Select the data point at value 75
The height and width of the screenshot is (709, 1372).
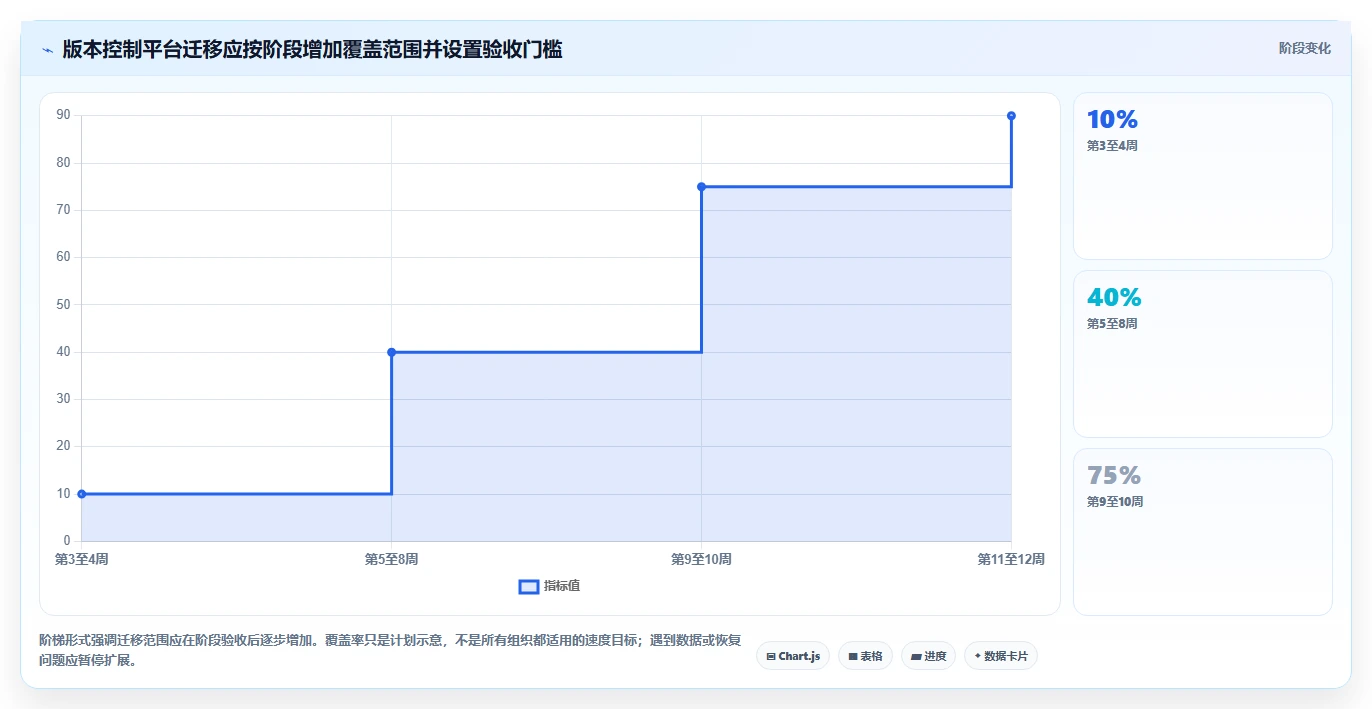coord(701,187)
